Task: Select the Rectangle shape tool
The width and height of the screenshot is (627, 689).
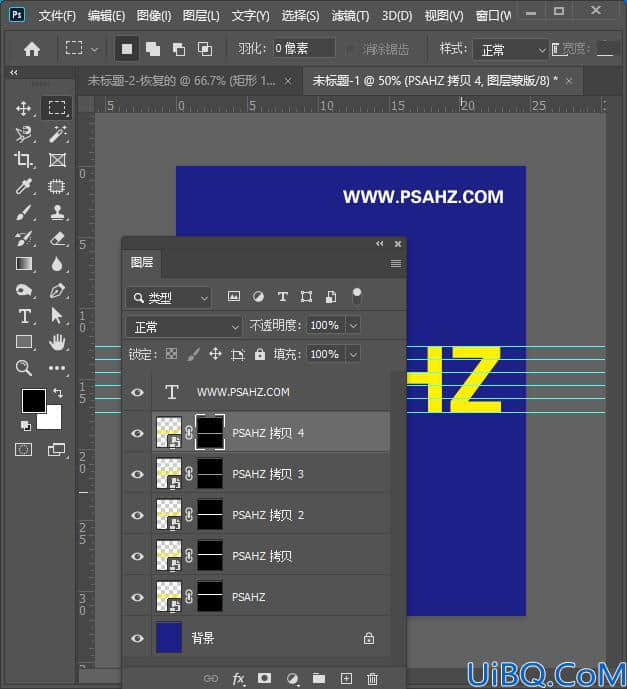Action: [x=23, y=342]
